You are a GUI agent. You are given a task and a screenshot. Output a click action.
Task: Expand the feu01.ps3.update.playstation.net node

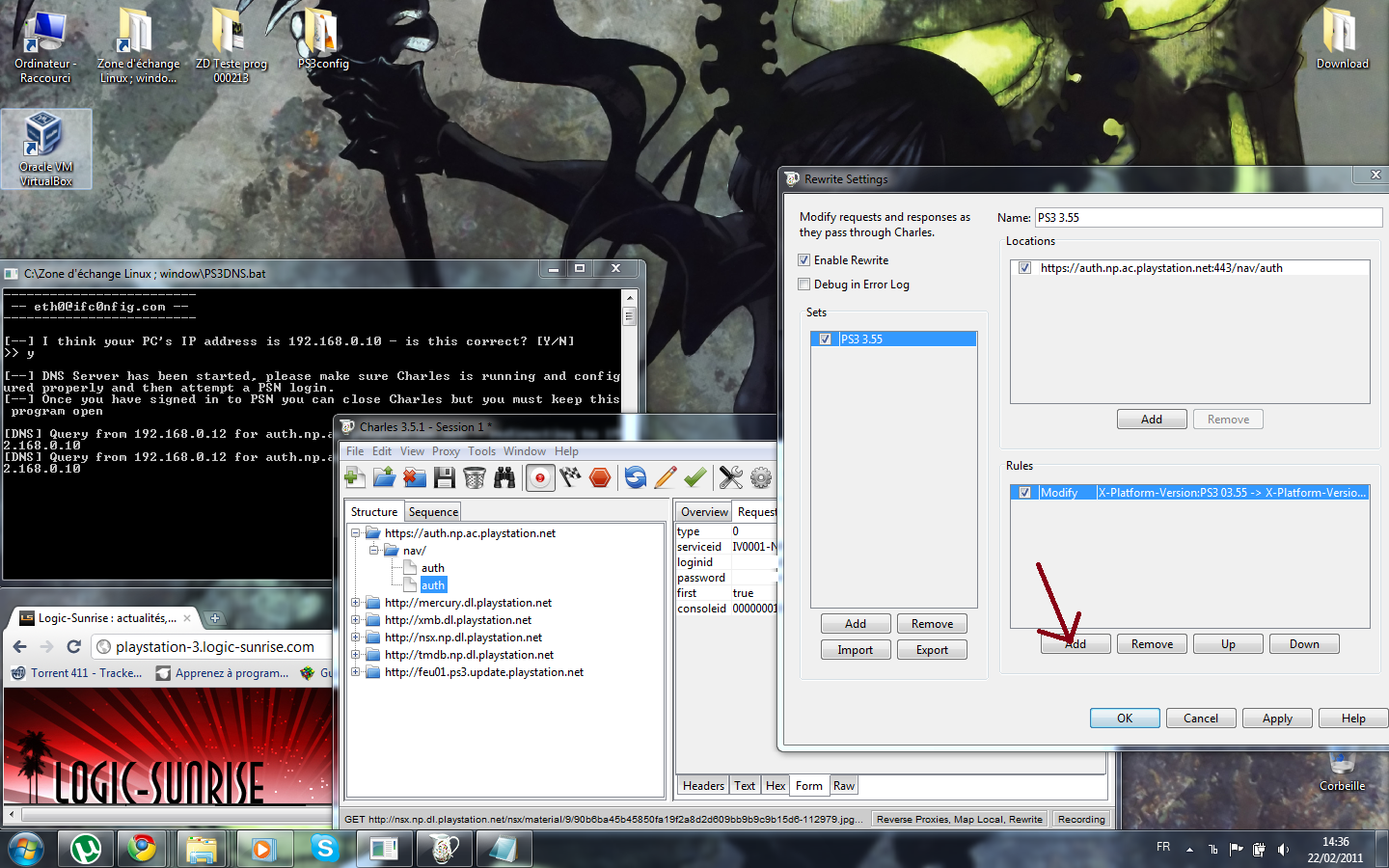click(356, 672)
